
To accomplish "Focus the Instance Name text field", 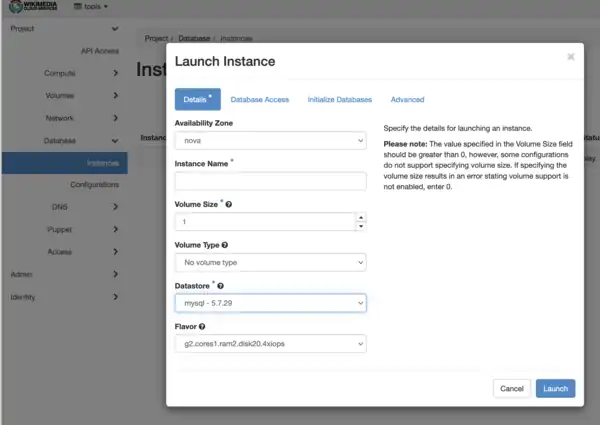I will 270,181.
